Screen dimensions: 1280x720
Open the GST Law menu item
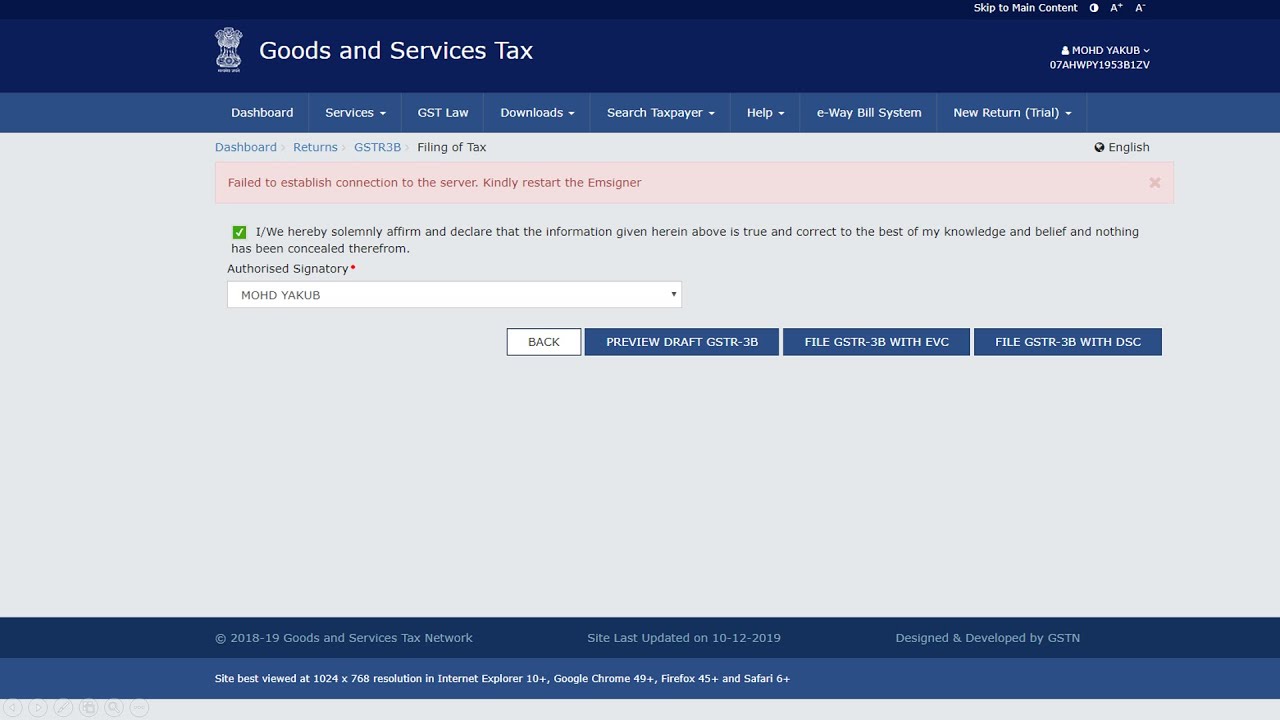[443, 113]
